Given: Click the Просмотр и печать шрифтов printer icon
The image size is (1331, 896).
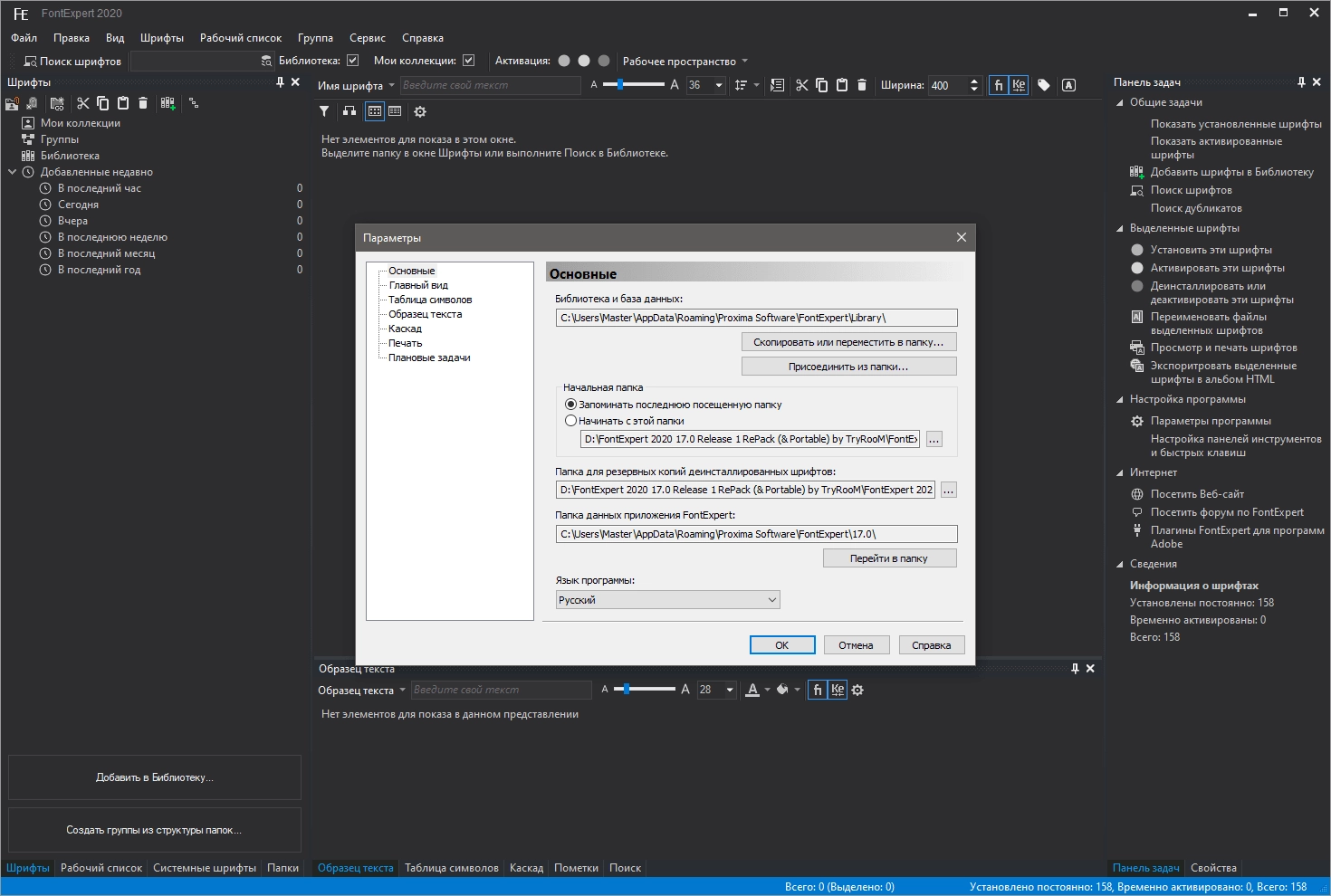Looking at the screenshot, I should pos(1137,348).
